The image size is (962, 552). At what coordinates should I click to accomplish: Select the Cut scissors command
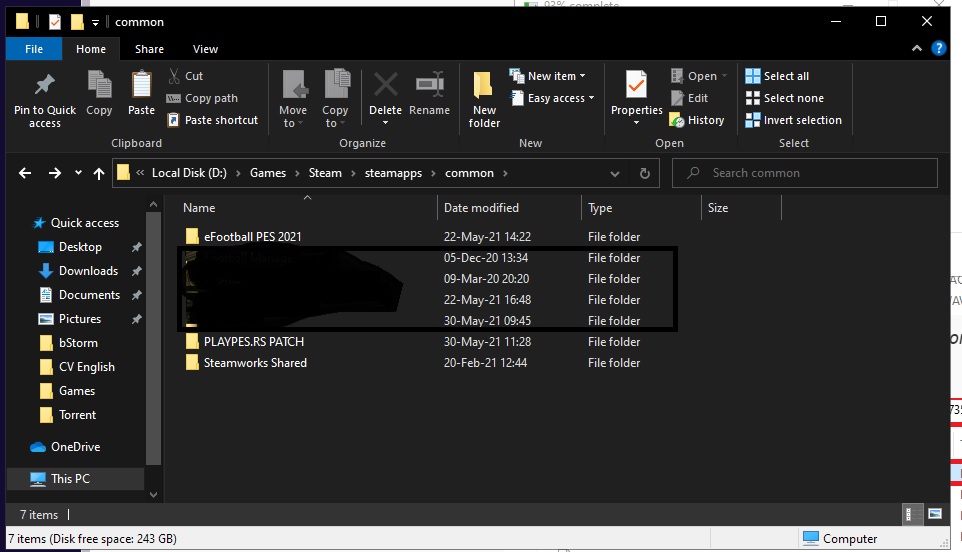(x=185, y=76)
